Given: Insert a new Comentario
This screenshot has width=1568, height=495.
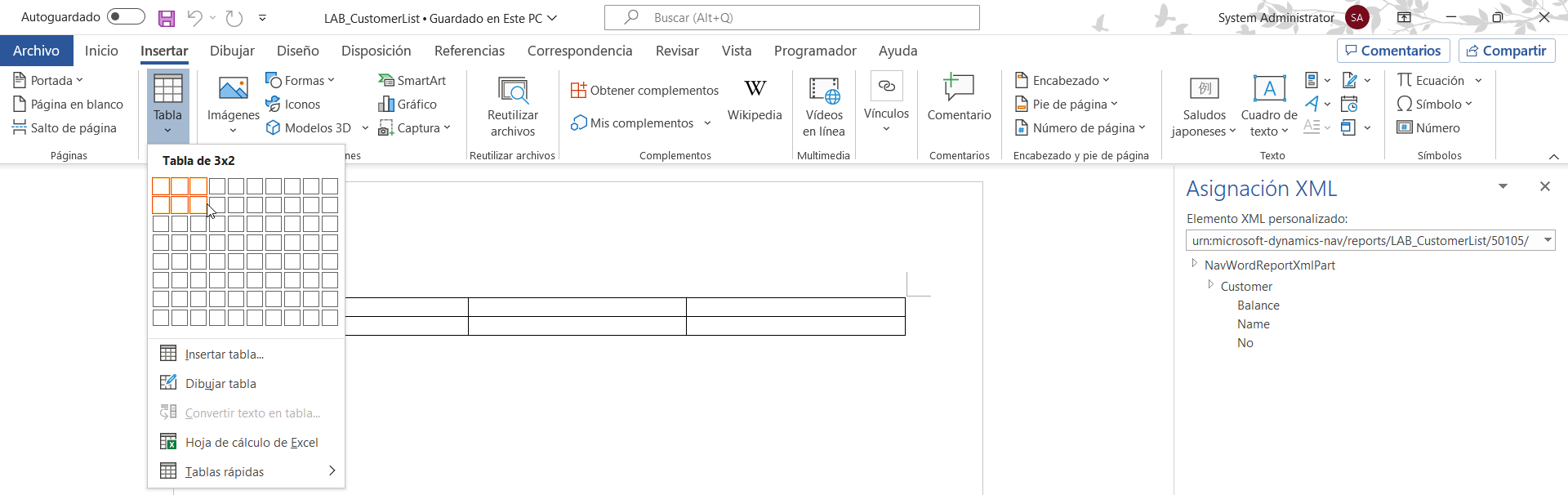Looking at the screenshot, I should click(960, 98).
